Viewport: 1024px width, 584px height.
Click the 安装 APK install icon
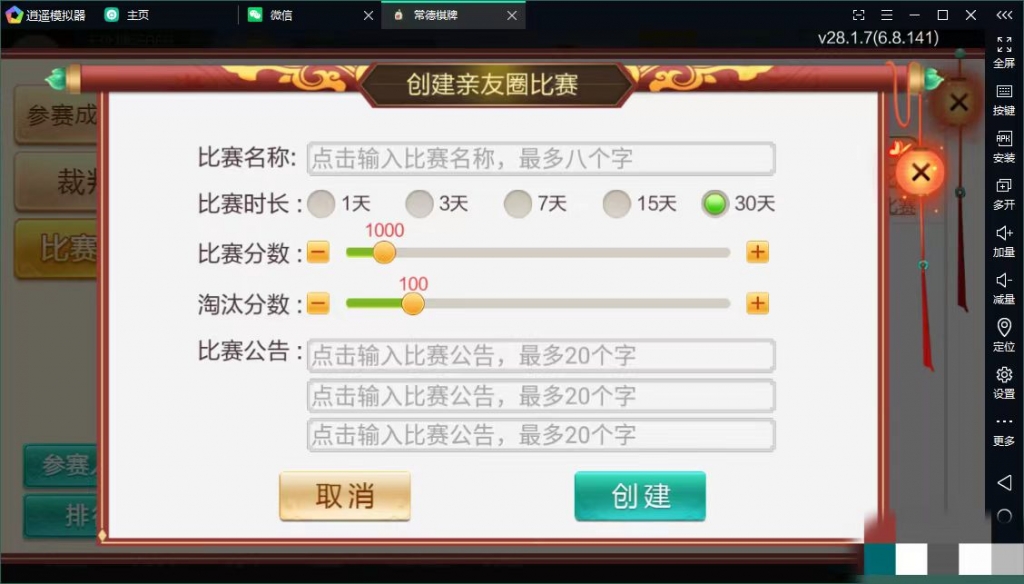(1004, 147)
